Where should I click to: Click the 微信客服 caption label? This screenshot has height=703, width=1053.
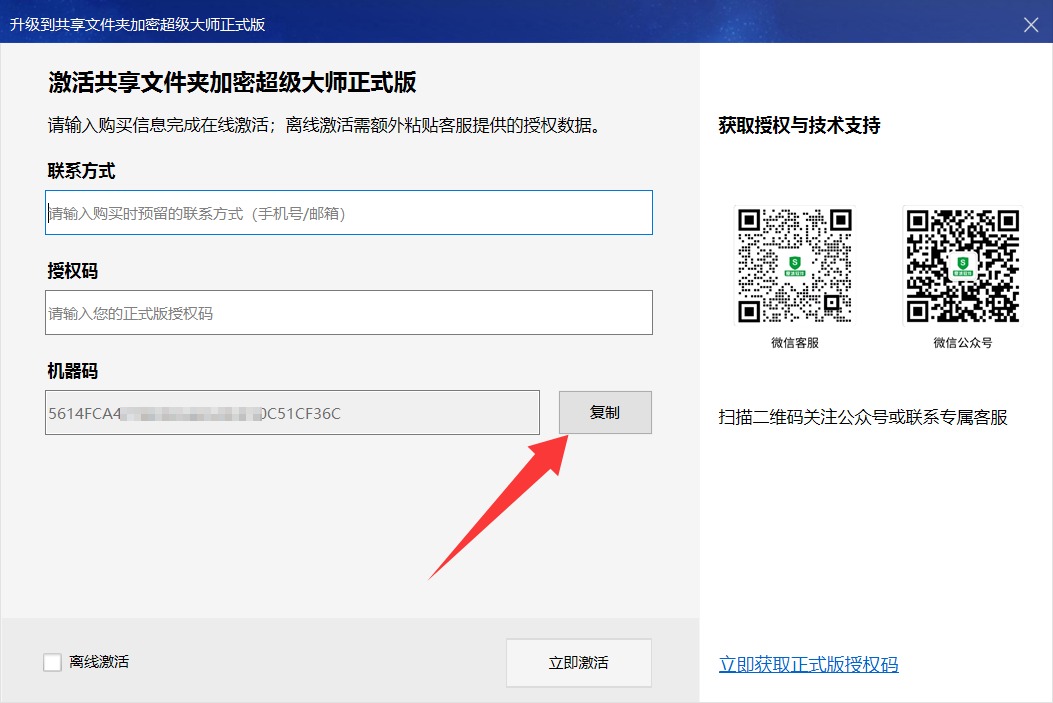click(794, 342)
